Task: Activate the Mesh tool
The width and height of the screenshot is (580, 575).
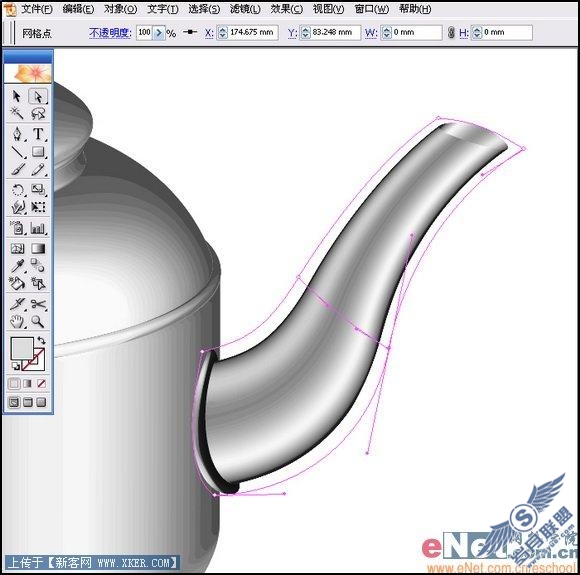Action: tap(17, 248)
